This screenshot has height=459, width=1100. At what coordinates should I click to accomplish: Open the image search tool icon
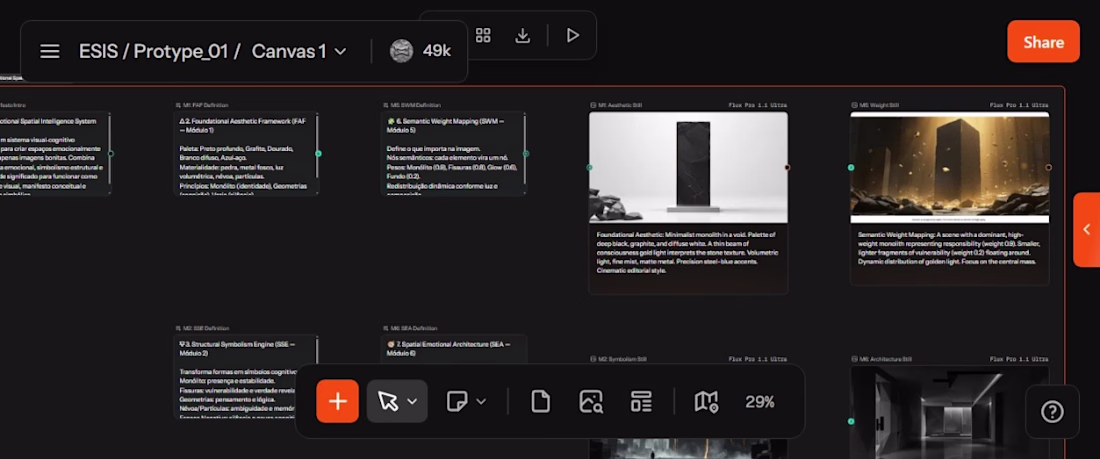coord(591,401)
